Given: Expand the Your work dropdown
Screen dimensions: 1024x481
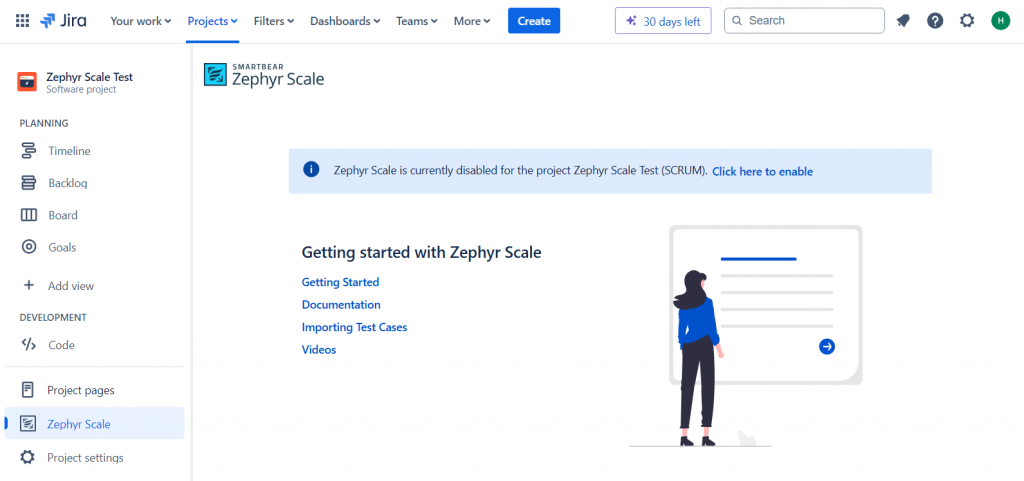Looking at the screenshot, I should [x=140, y=21].
